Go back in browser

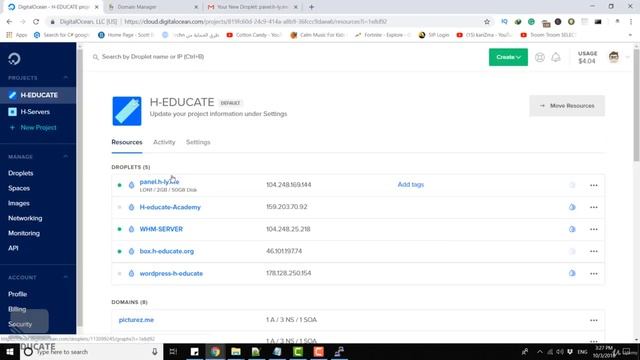(x=9, y=22)
